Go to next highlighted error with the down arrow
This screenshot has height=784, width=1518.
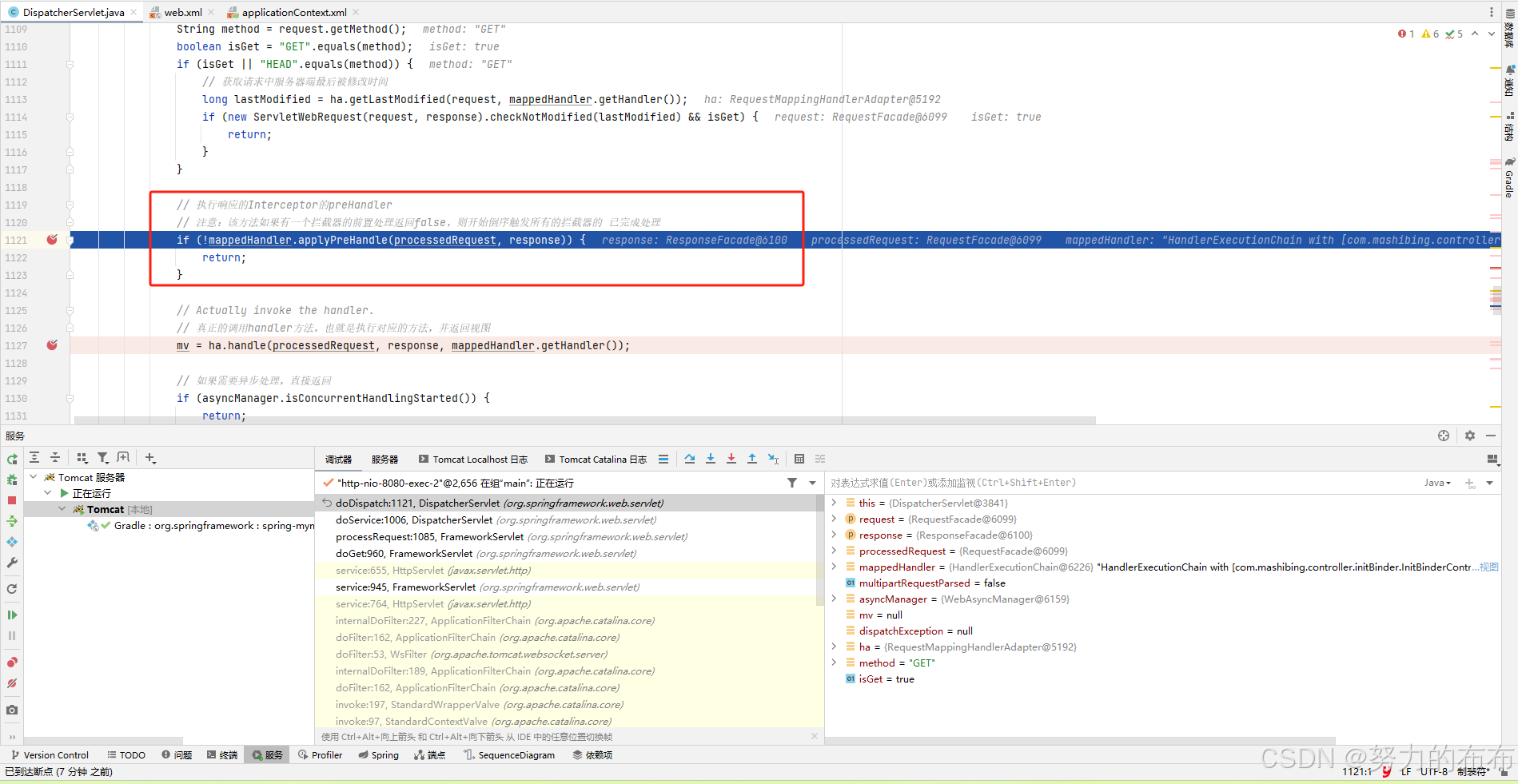(1492, 34)
